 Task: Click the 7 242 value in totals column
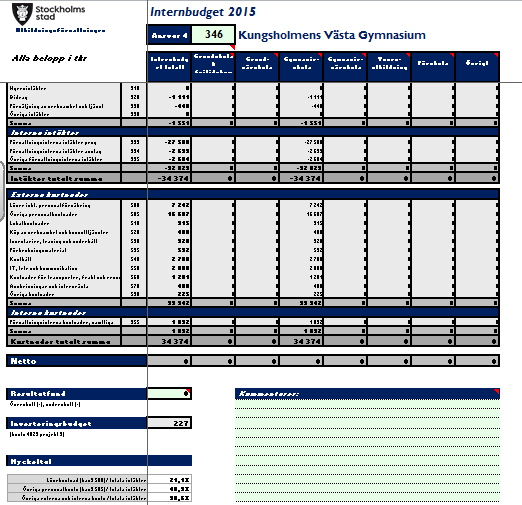[181, 205]
